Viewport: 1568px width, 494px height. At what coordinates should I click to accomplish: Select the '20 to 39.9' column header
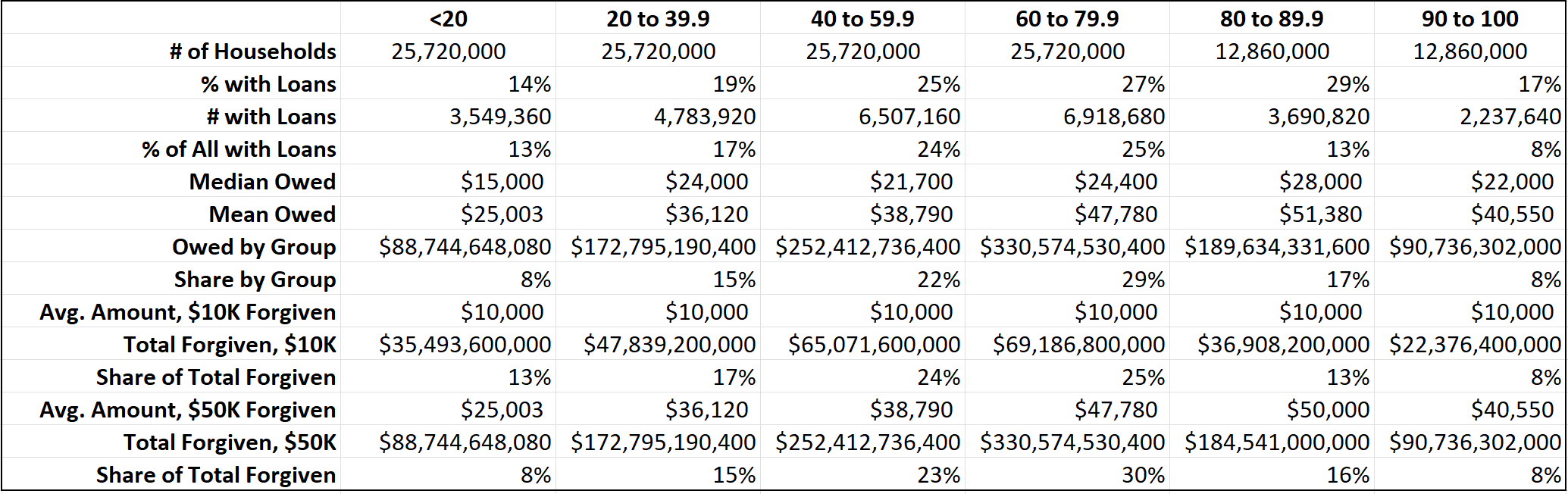click(x=658, y=19)
